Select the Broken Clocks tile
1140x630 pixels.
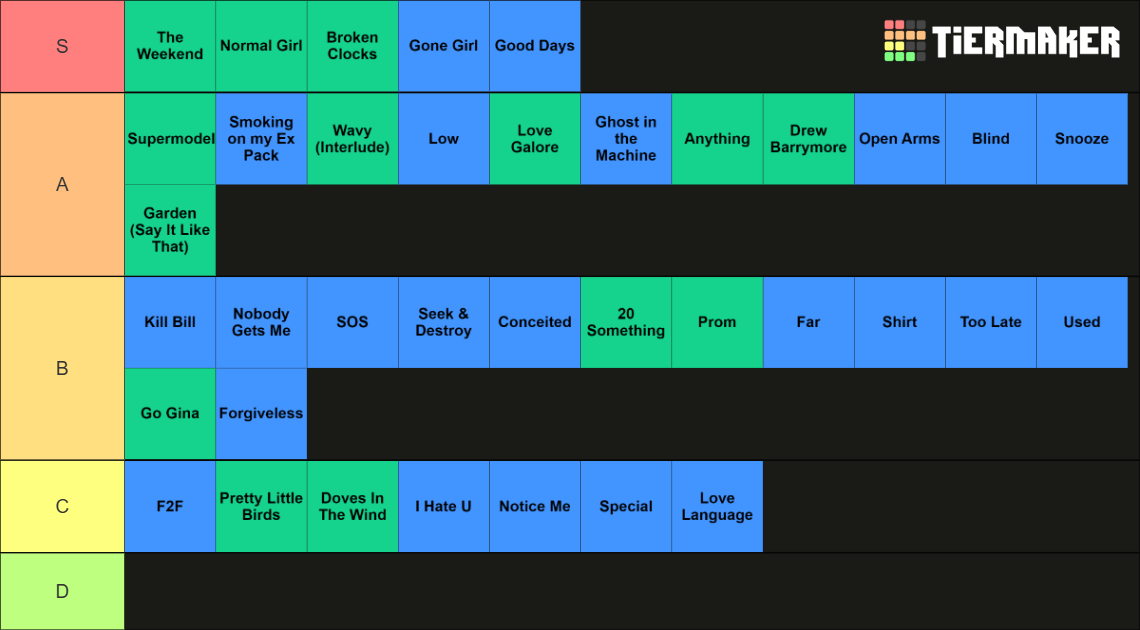(x=353, y=46)
